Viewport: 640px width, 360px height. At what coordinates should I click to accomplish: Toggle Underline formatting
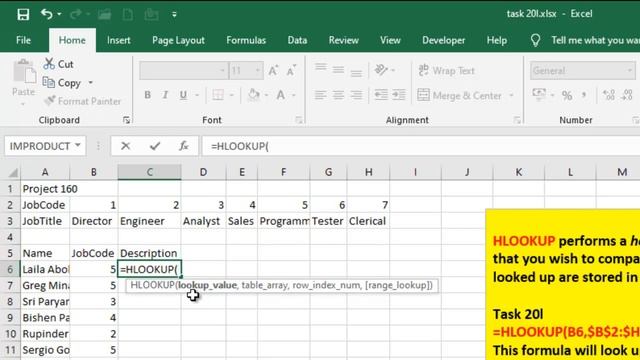(183, 95)
